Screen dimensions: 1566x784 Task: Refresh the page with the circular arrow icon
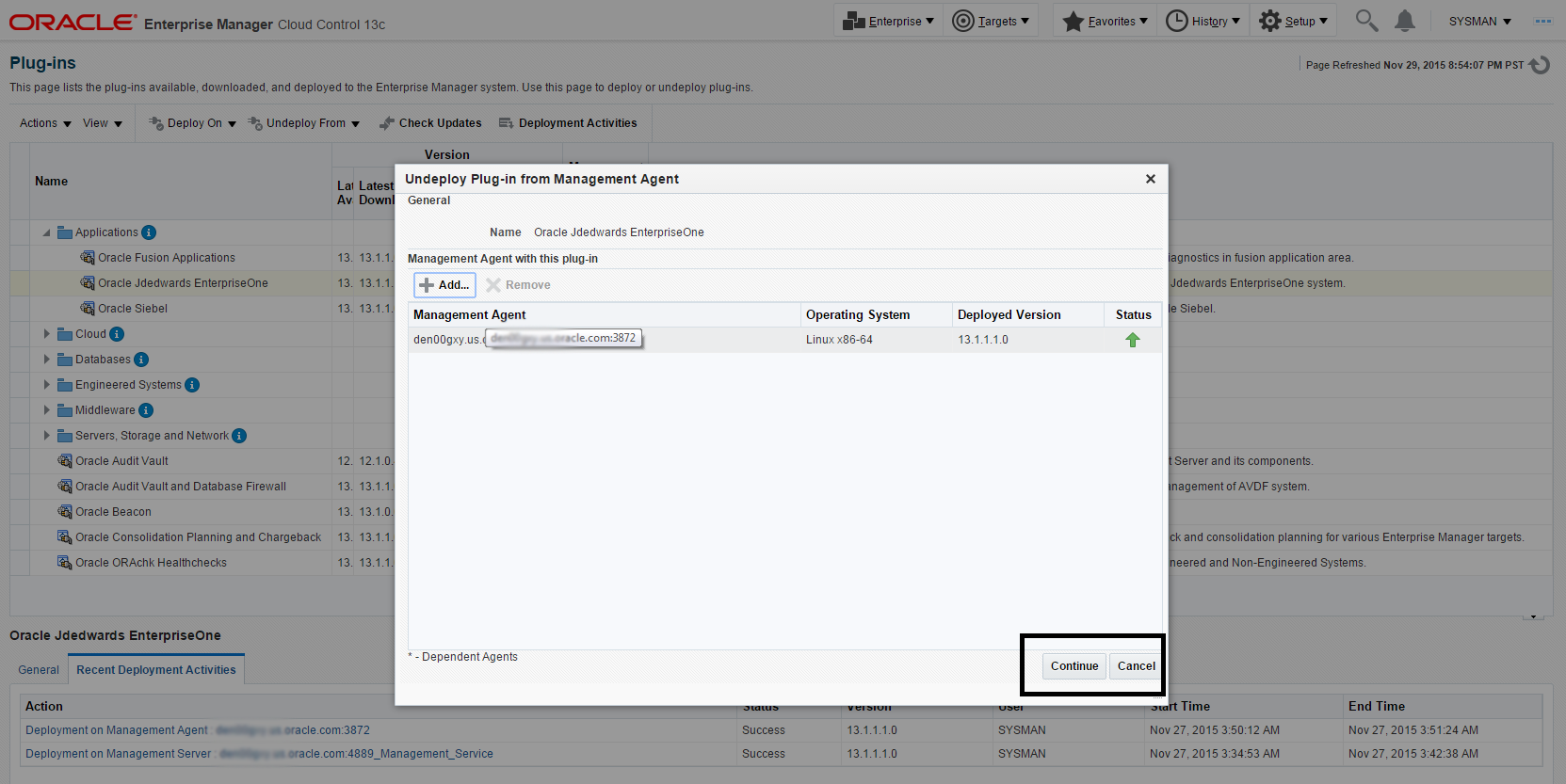1540,65
